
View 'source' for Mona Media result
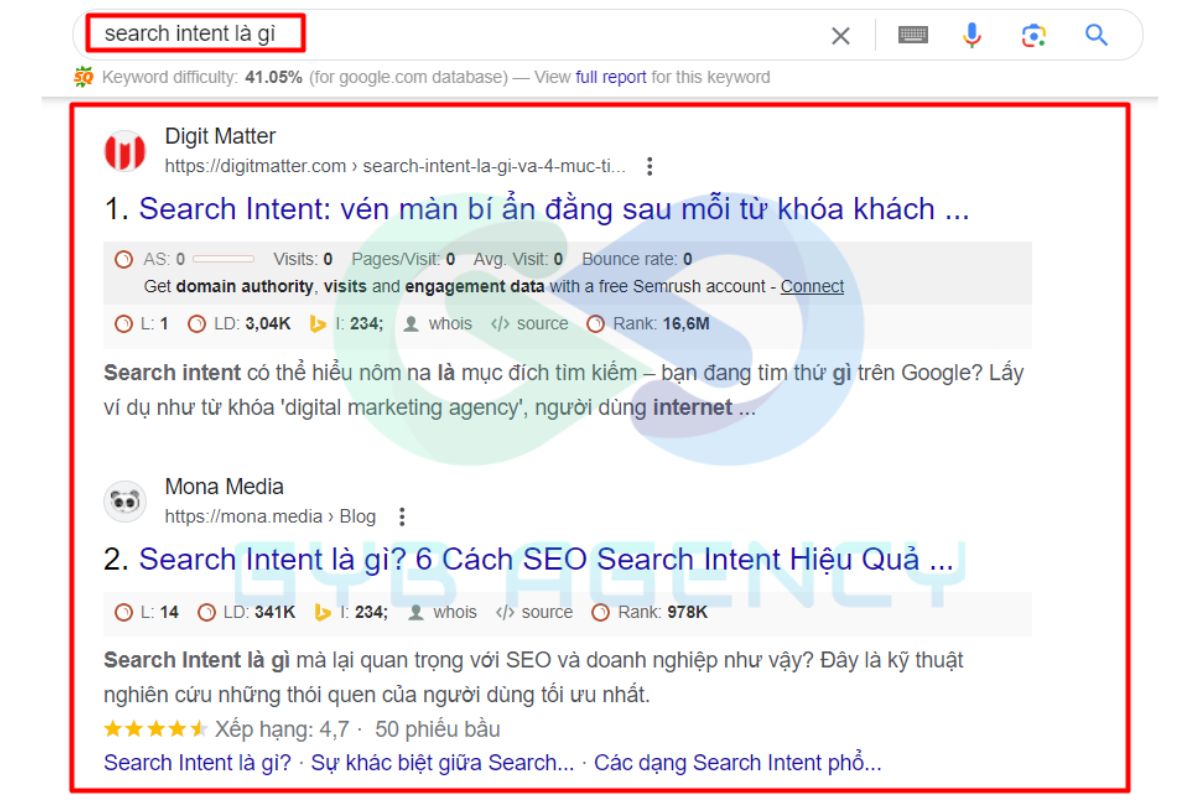click(534, 612)
